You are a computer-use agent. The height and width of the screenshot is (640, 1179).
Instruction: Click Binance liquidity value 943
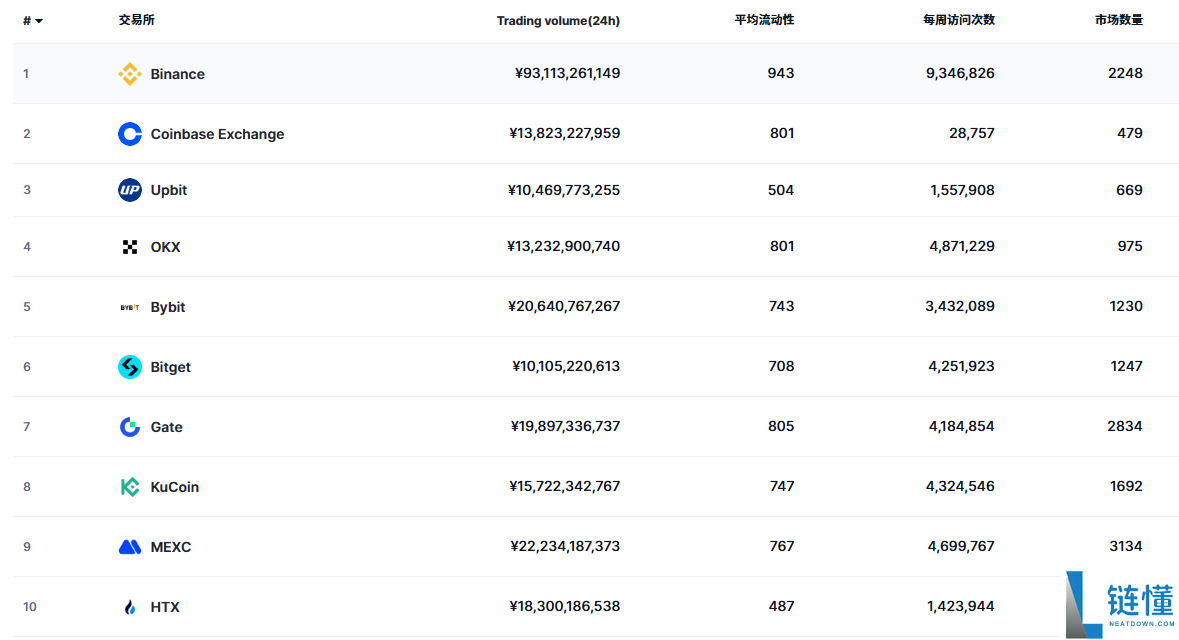[x=780, y=73]
